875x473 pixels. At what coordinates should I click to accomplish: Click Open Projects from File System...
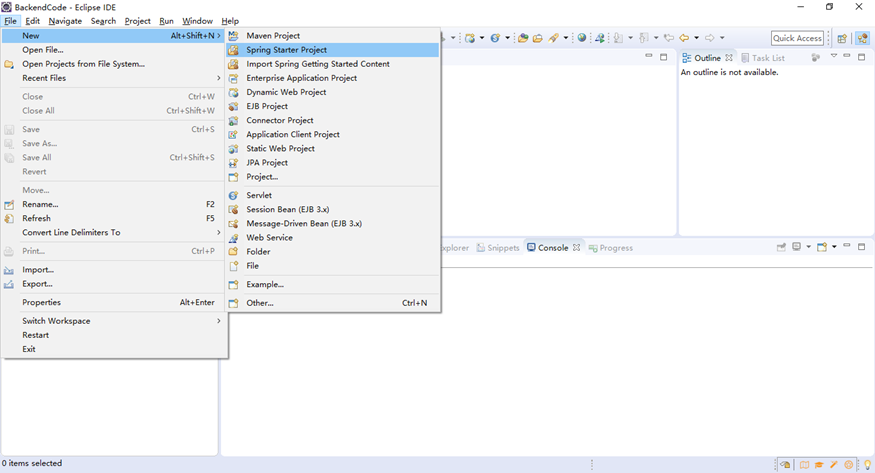114,64
